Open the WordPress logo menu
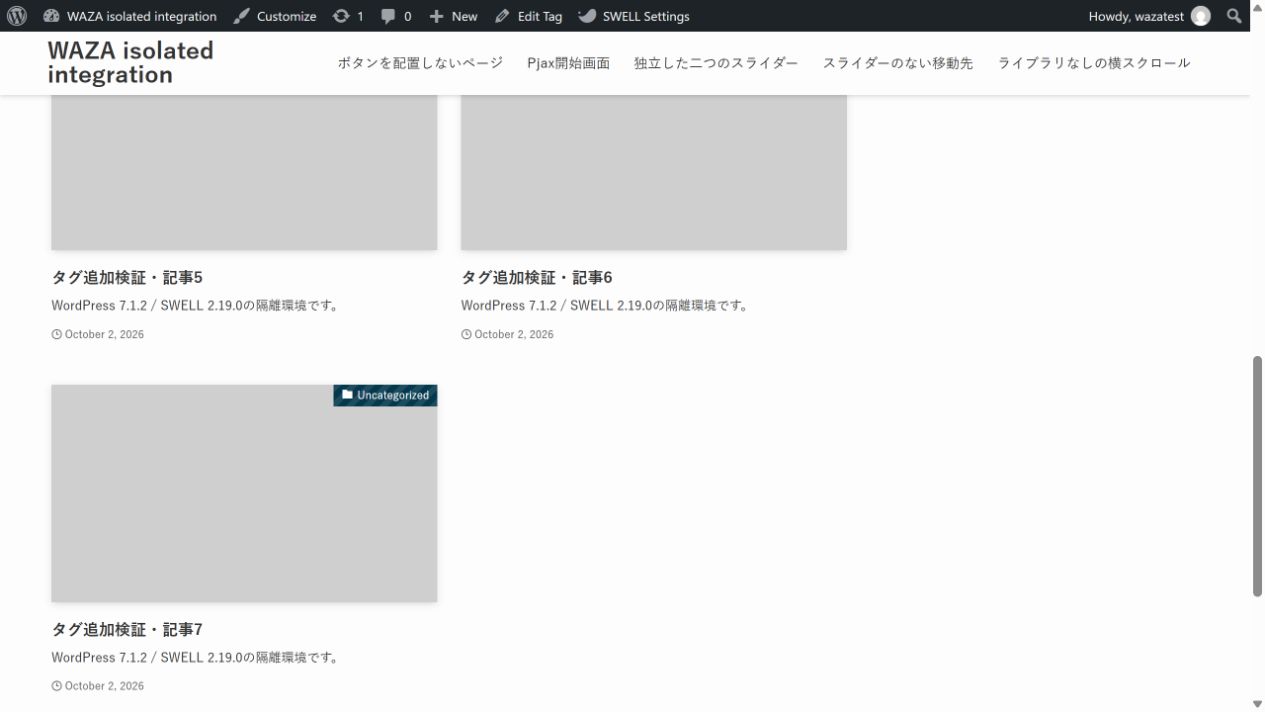 tap(17, 16)
